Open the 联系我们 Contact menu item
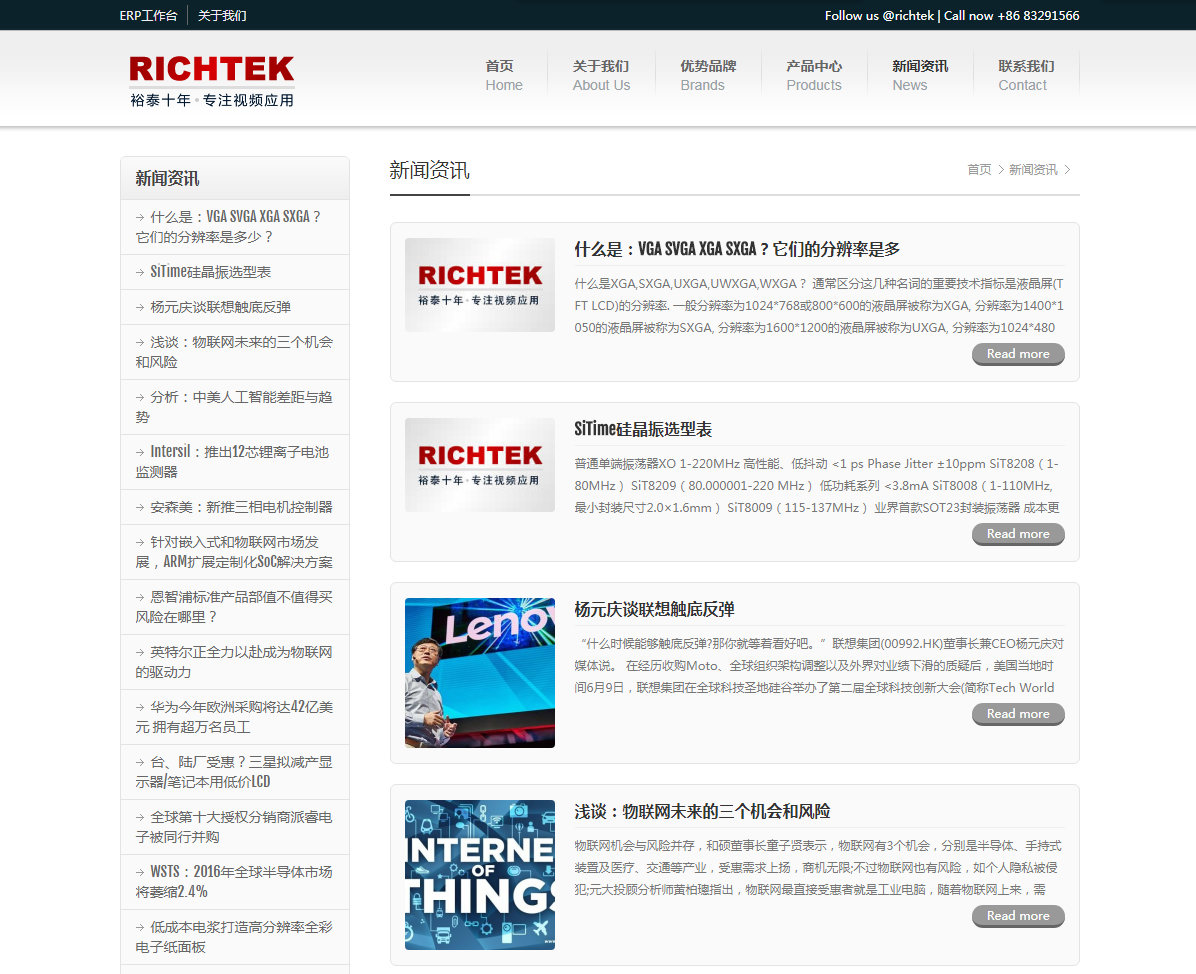The image size is (1196, 974). point(1026,76)
